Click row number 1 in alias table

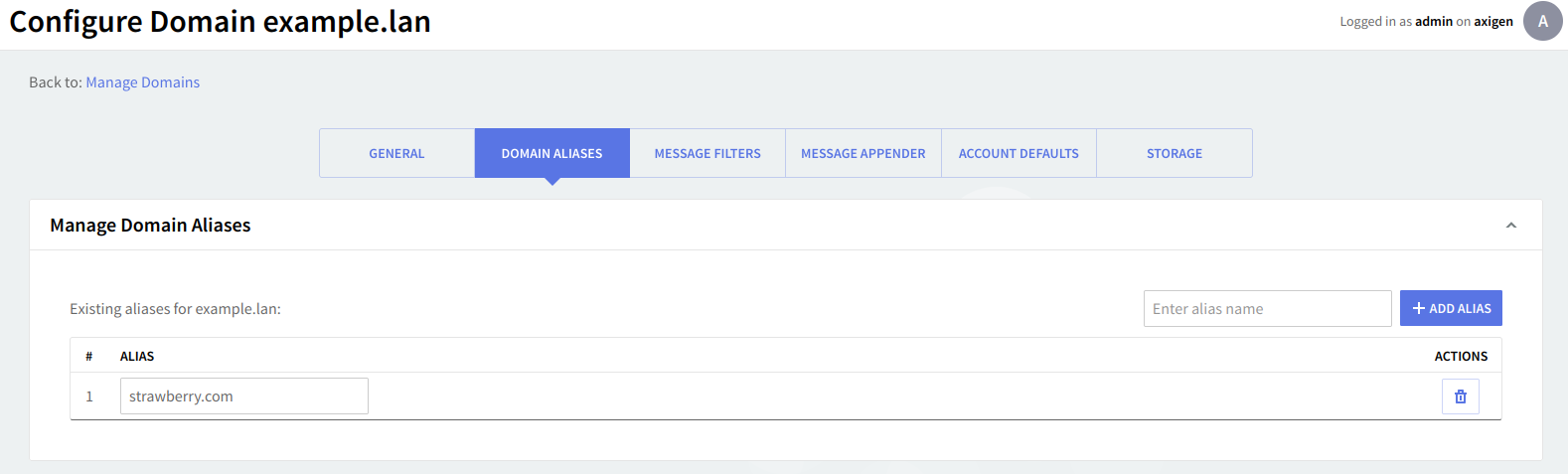89,396
